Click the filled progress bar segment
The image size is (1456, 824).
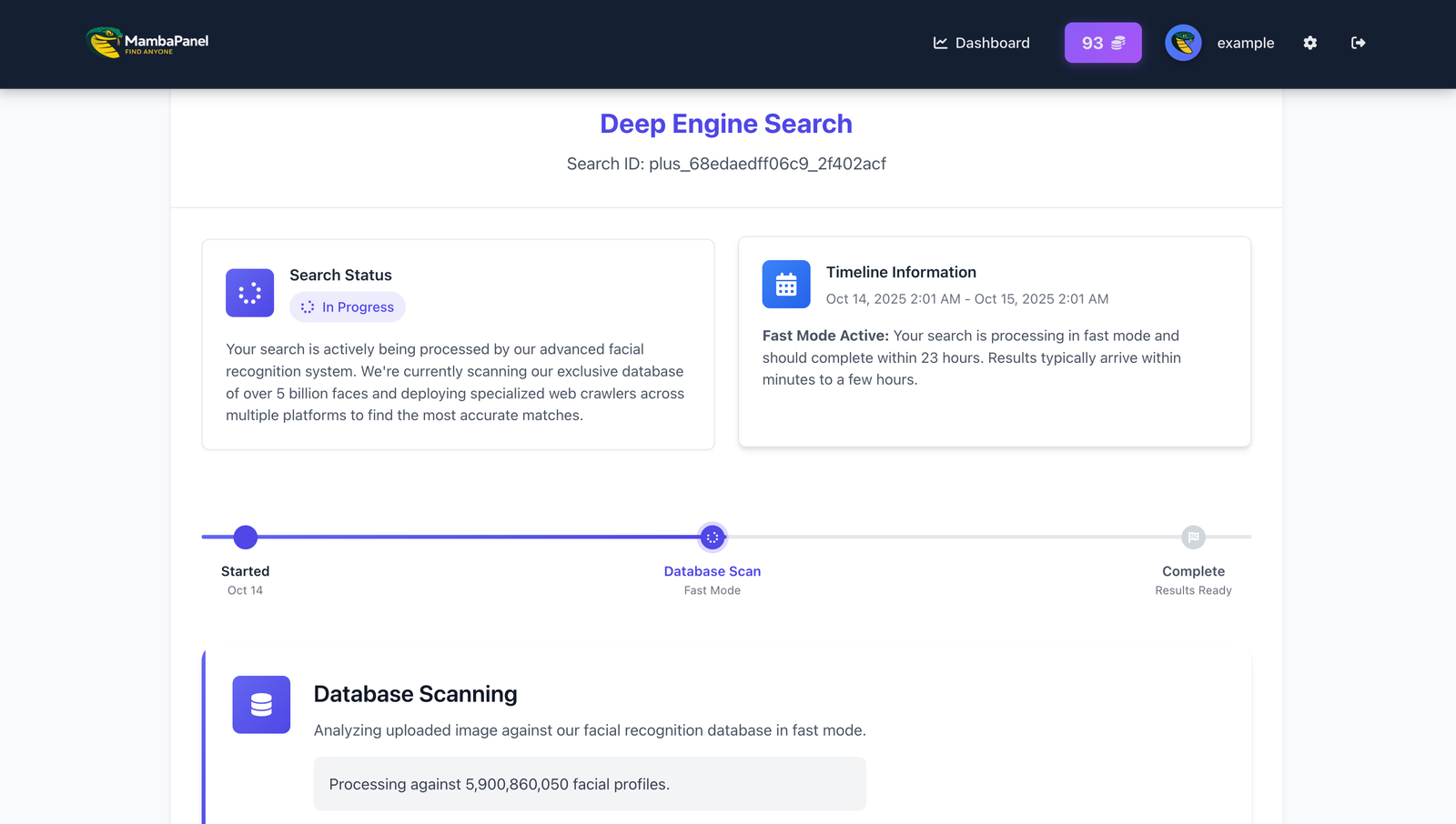tap(473, 537)
